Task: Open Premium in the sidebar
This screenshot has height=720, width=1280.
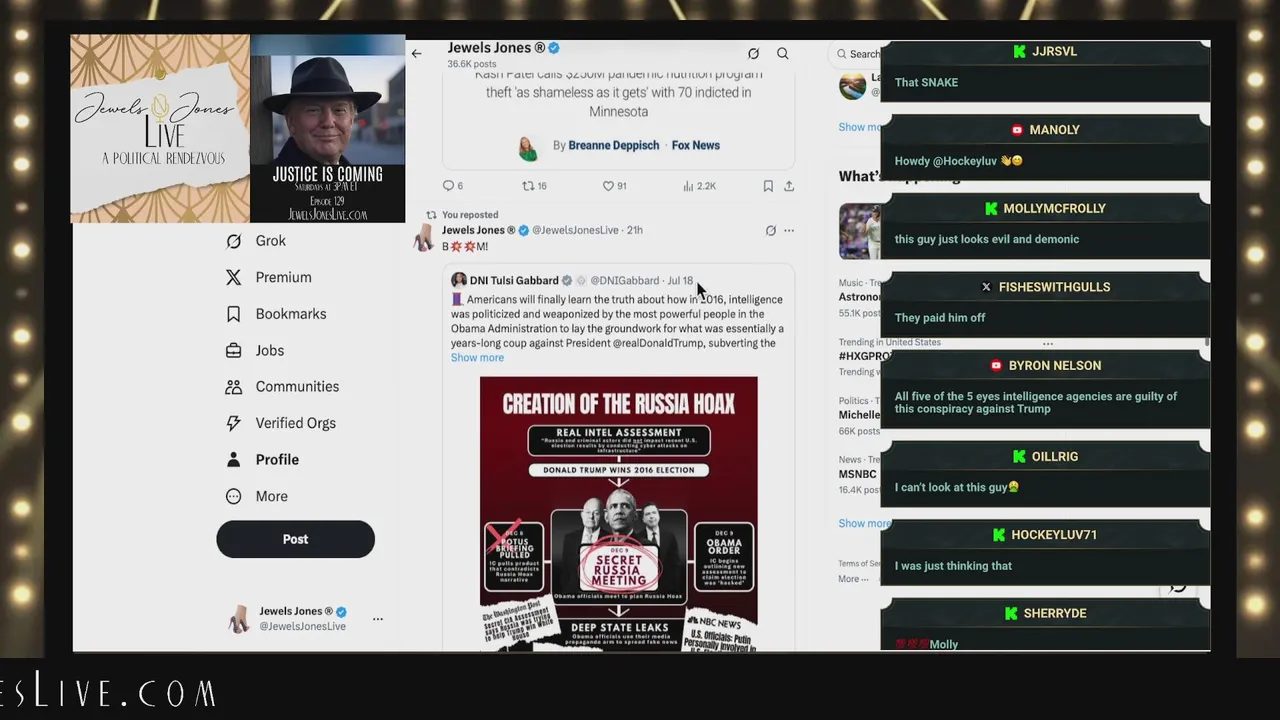Action: pyautogui.click(x=268, y=277)
